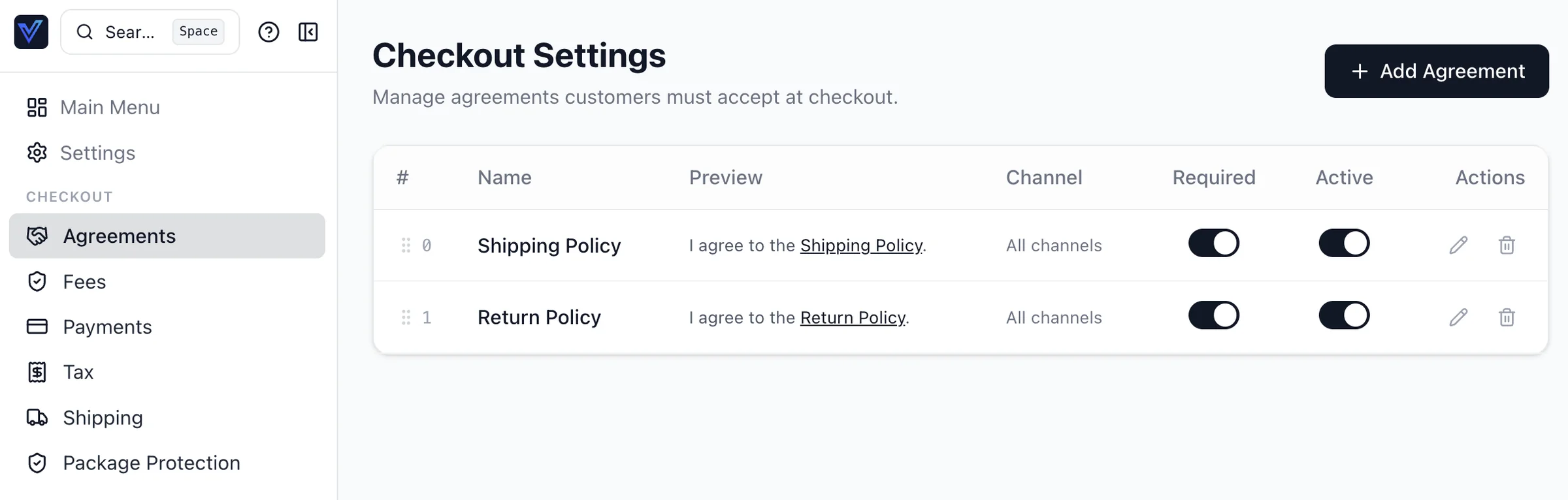Screen dimensions: 1568x500
Task: Turn off the Active toggle for Return Policy
Action: coord(1343,315)
